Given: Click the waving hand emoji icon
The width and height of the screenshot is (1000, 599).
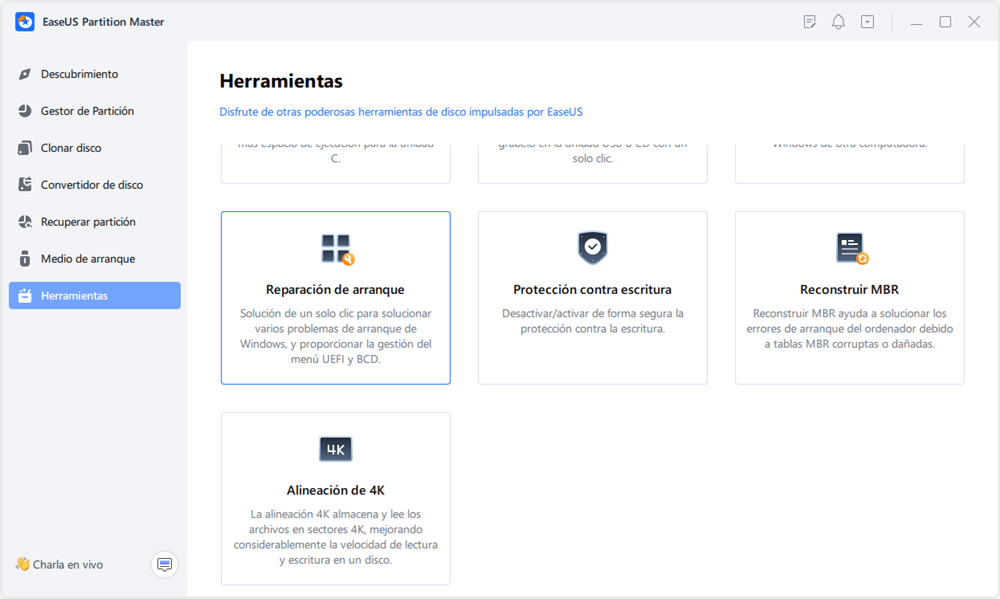Looking at the screenshot, I should pyautogui.click(x=22, y=564).
